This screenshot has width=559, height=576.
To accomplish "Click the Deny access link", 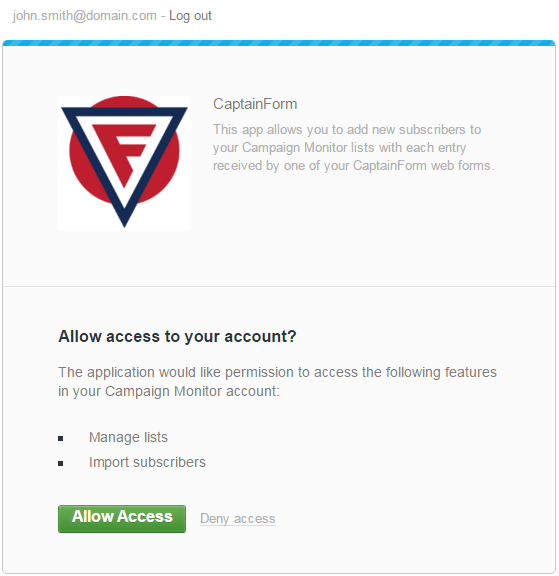I will tap(238, 518).
